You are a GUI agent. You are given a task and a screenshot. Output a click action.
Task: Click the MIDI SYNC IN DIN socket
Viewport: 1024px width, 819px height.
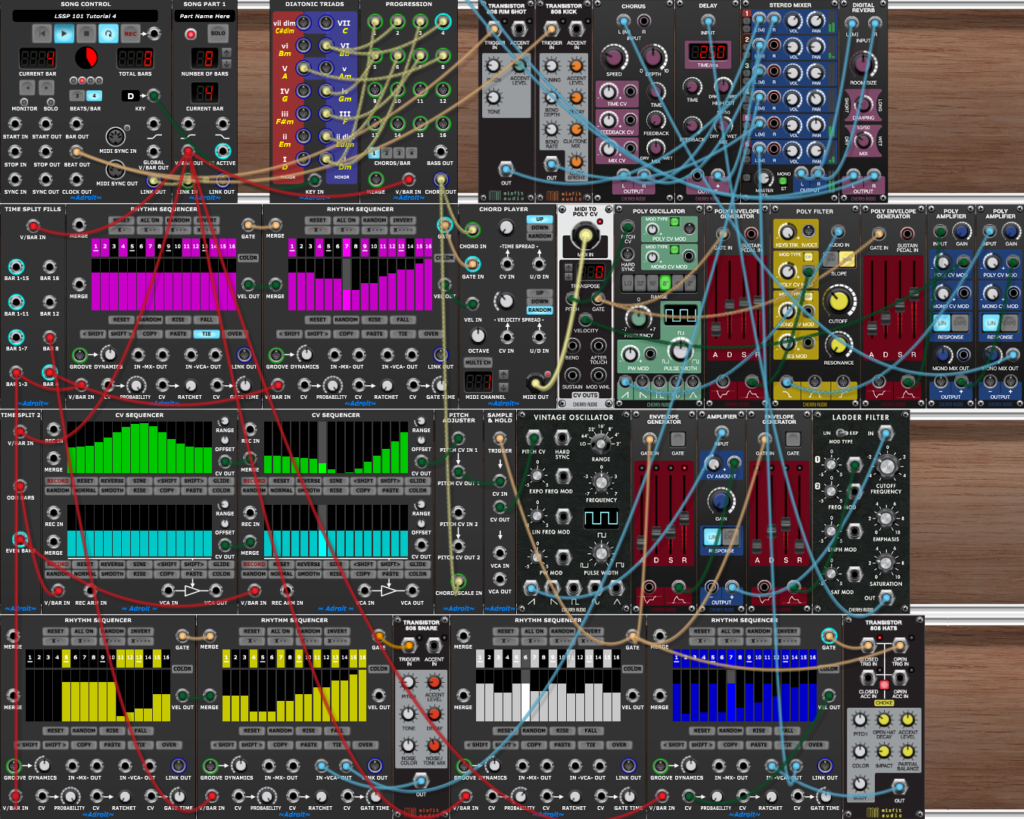click(x=116, y=136)
